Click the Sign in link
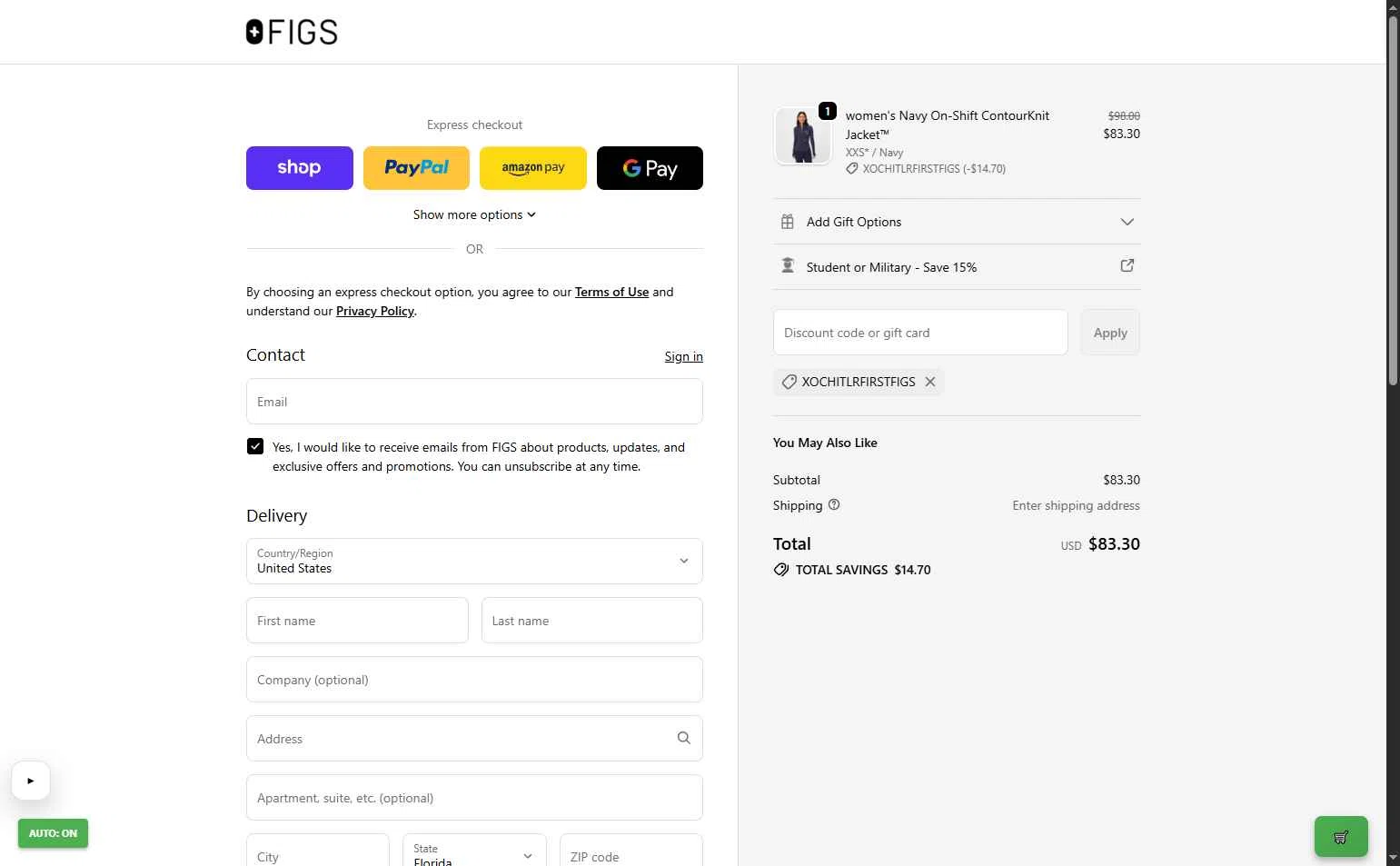1400x866 pixels. click(x=683, y=356)
